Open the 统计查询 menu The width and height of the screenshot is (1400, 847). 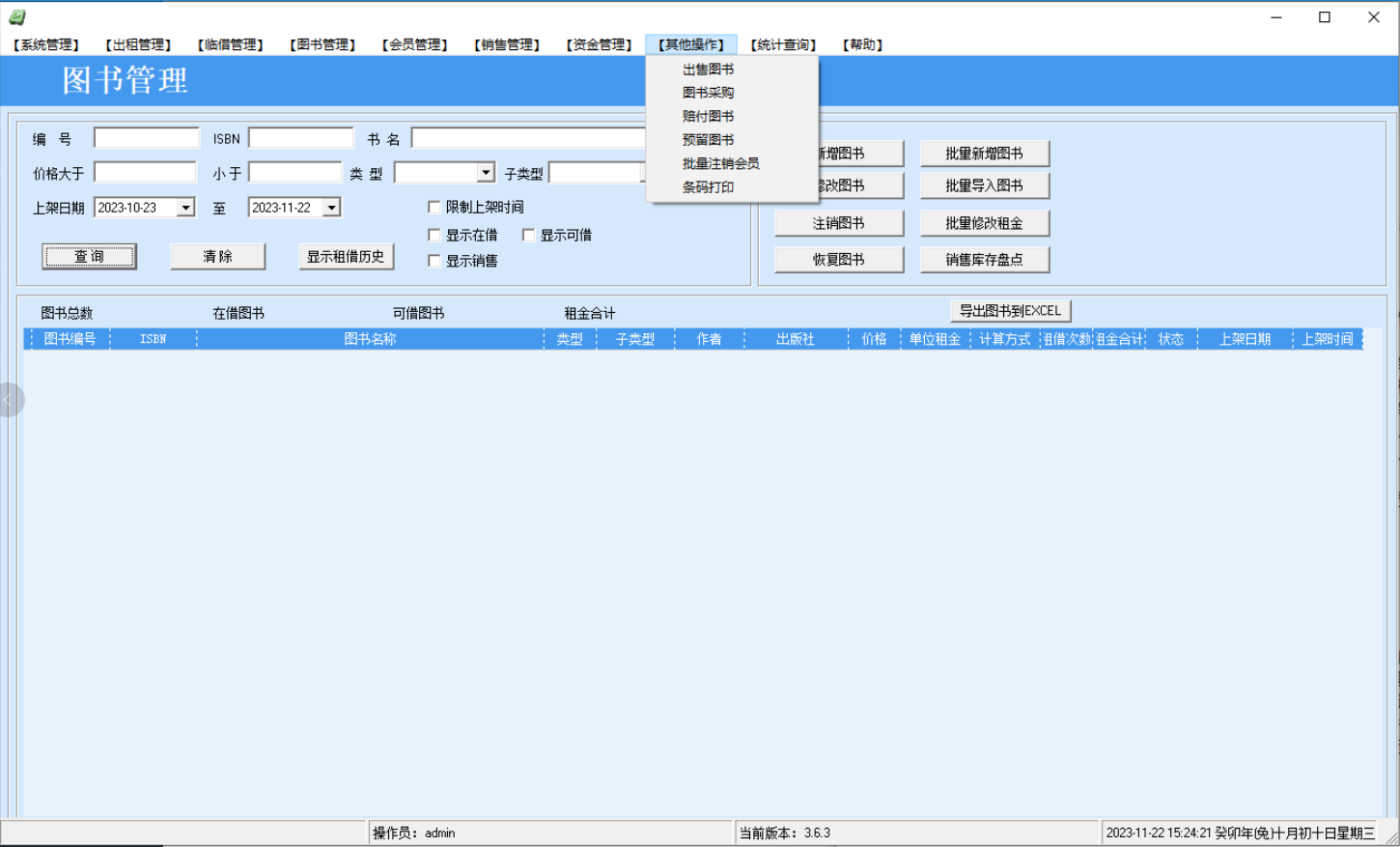pos(783,44)
